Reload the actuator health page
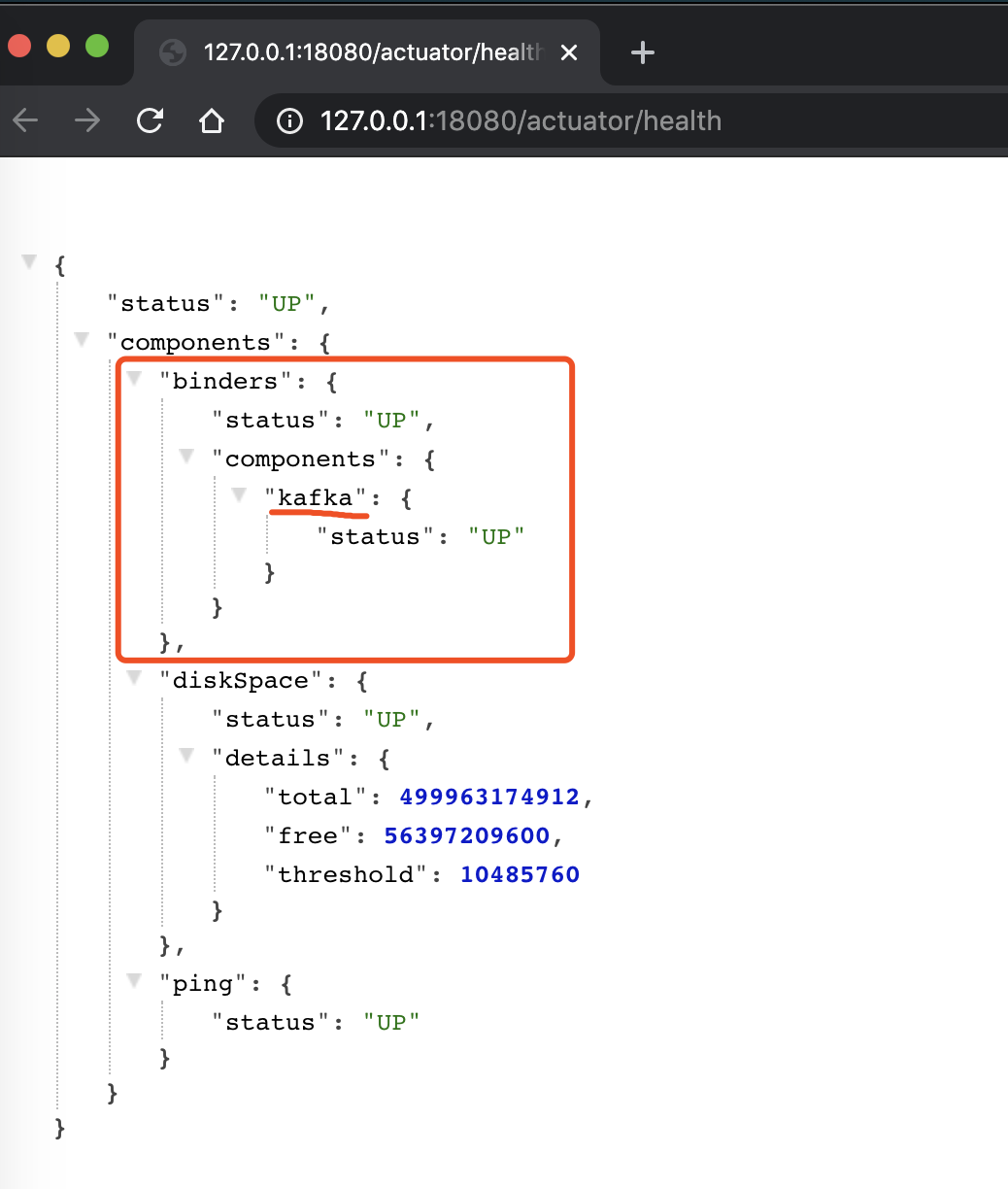Image resolution: width=1008 pixels, height=1189 pixels. (x=150, y=120)
